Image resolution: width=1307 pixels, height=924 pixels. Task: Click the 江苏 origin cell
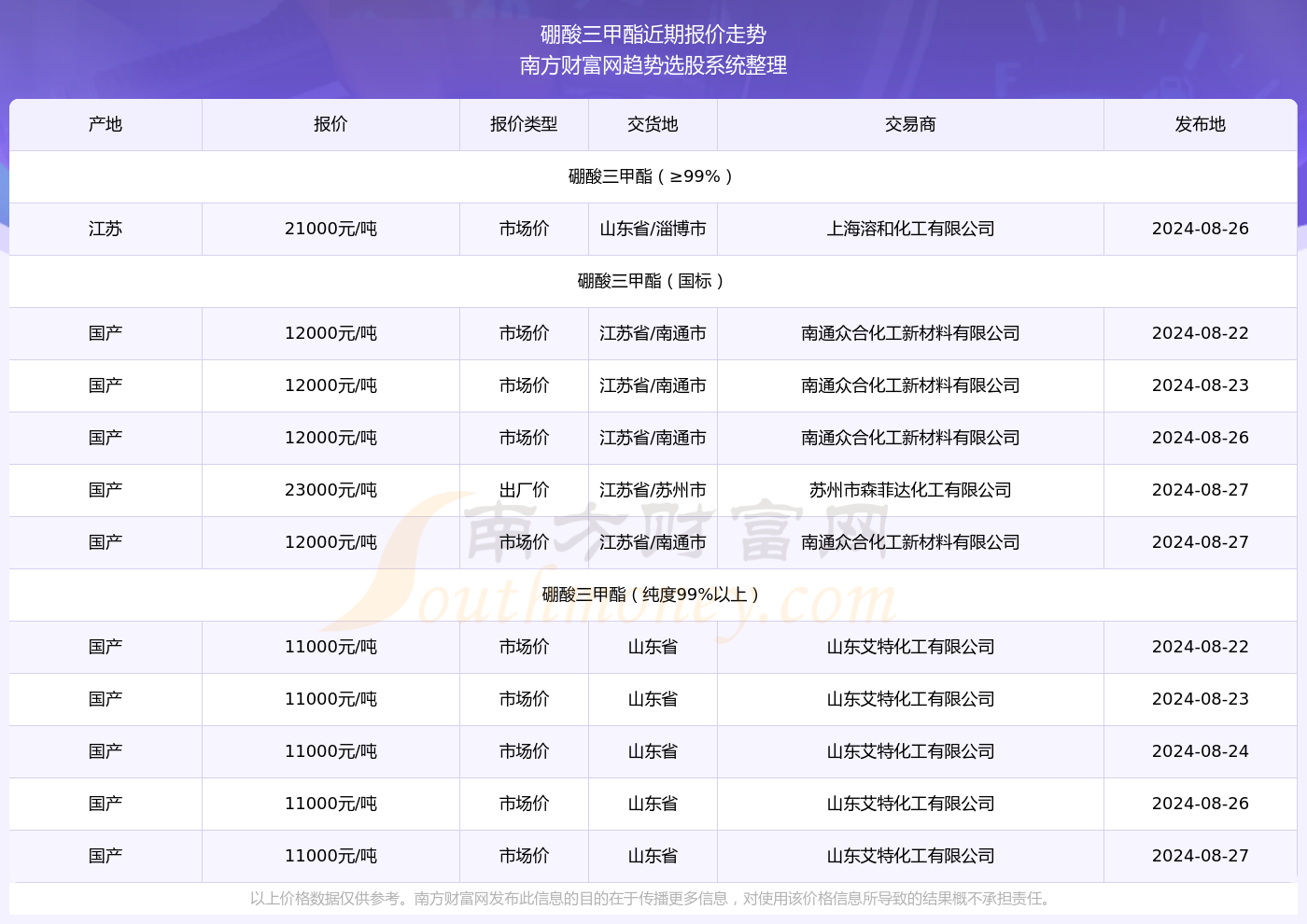pyautogui.click(x=105, y=229)
